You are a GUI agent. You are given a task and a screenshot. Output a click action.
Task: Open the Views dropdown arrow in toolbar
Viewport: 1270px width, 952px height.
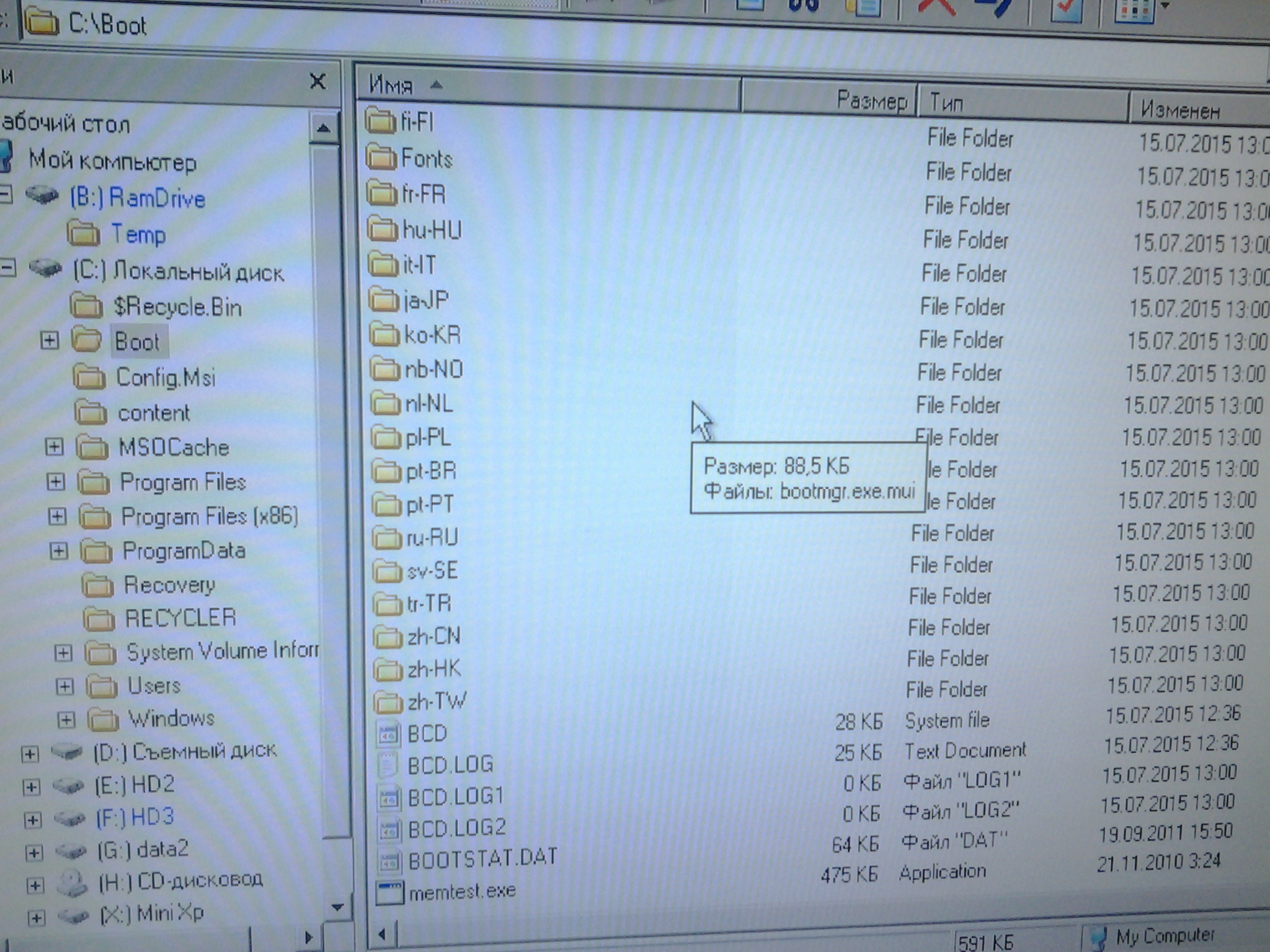pyautogui.click(x=1165, y=6)
